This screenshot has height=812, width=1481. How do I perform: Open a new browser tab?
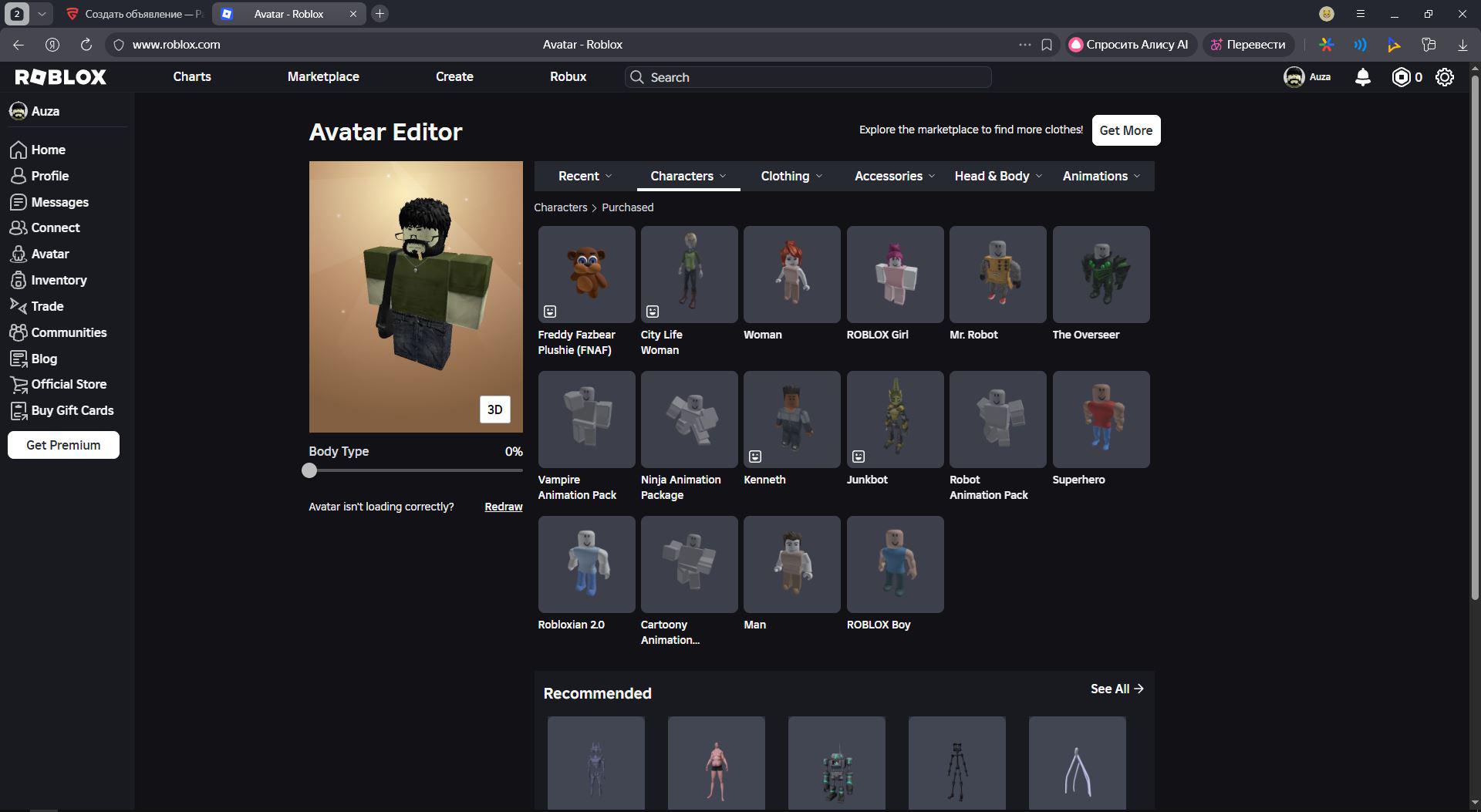380,14
